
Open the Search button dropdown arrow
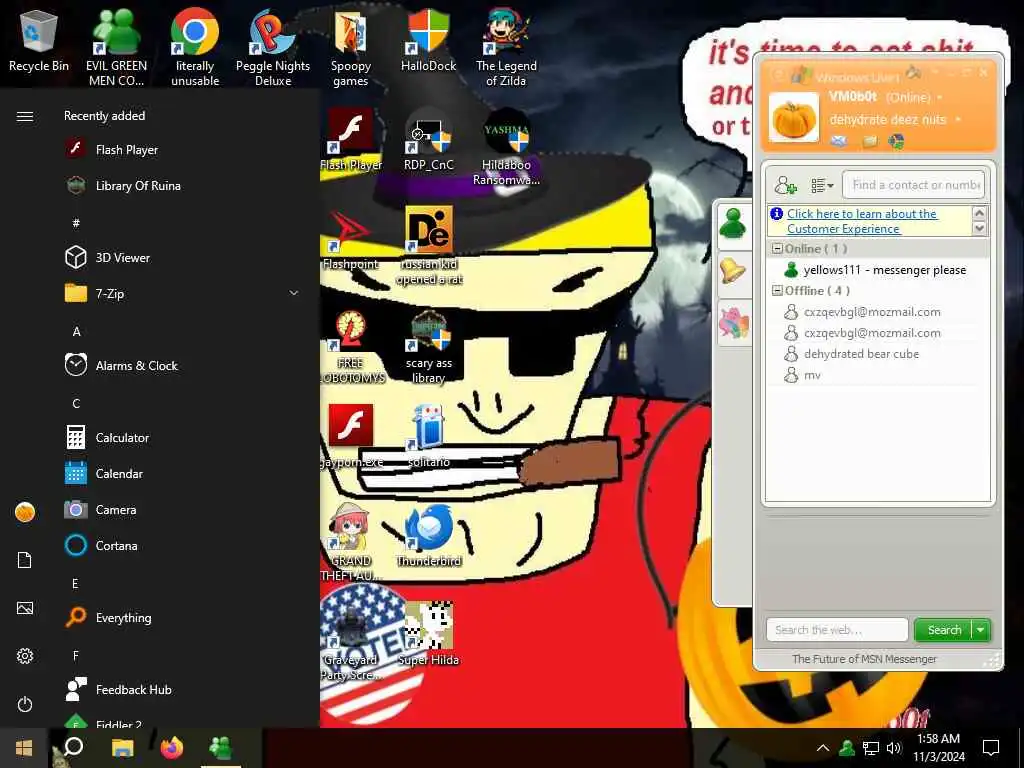click(981, 630)
